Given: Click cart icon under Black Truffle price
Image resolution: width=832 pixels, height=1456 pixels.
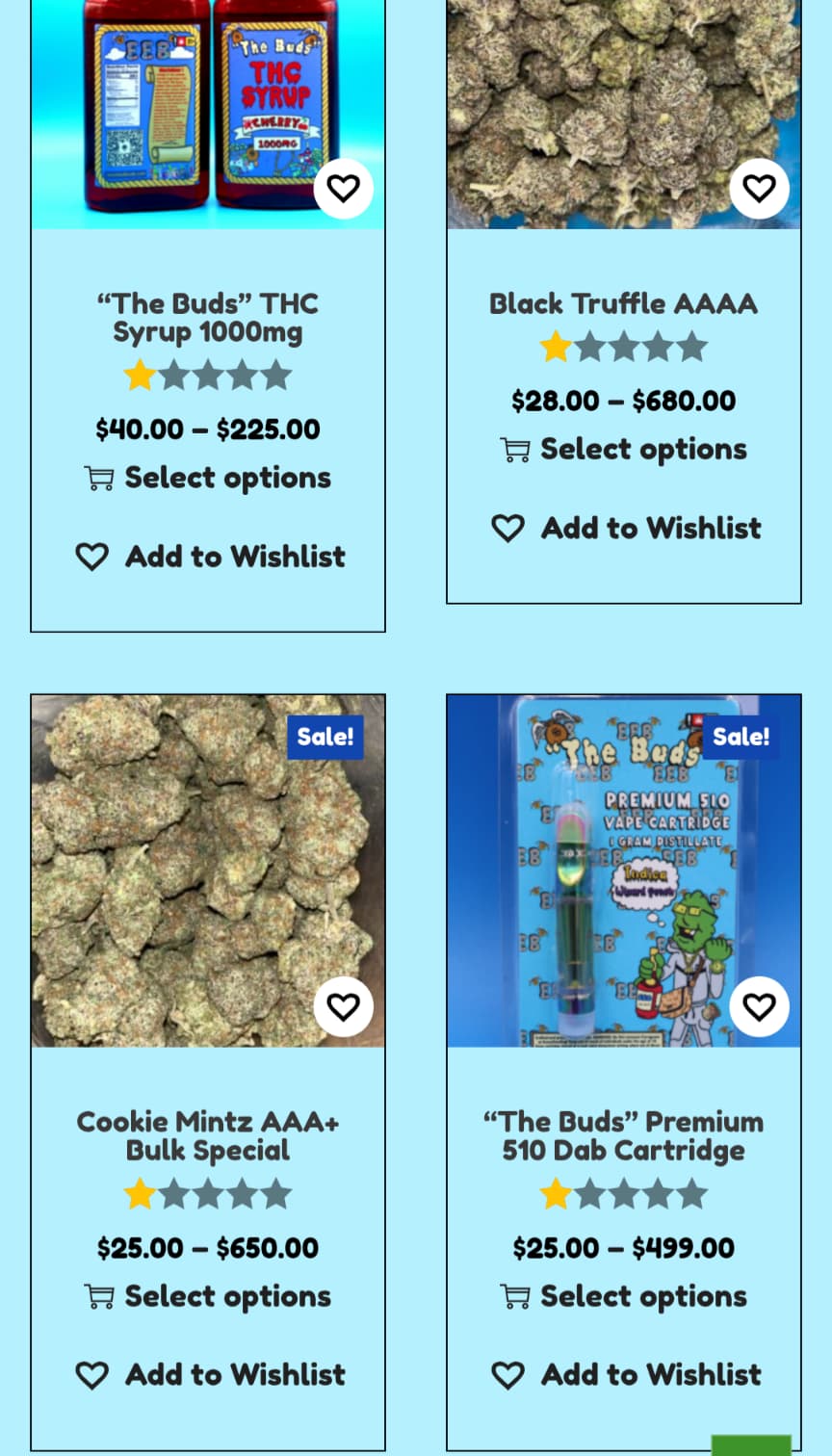Looking at the screenshot, I should point(515,450).
